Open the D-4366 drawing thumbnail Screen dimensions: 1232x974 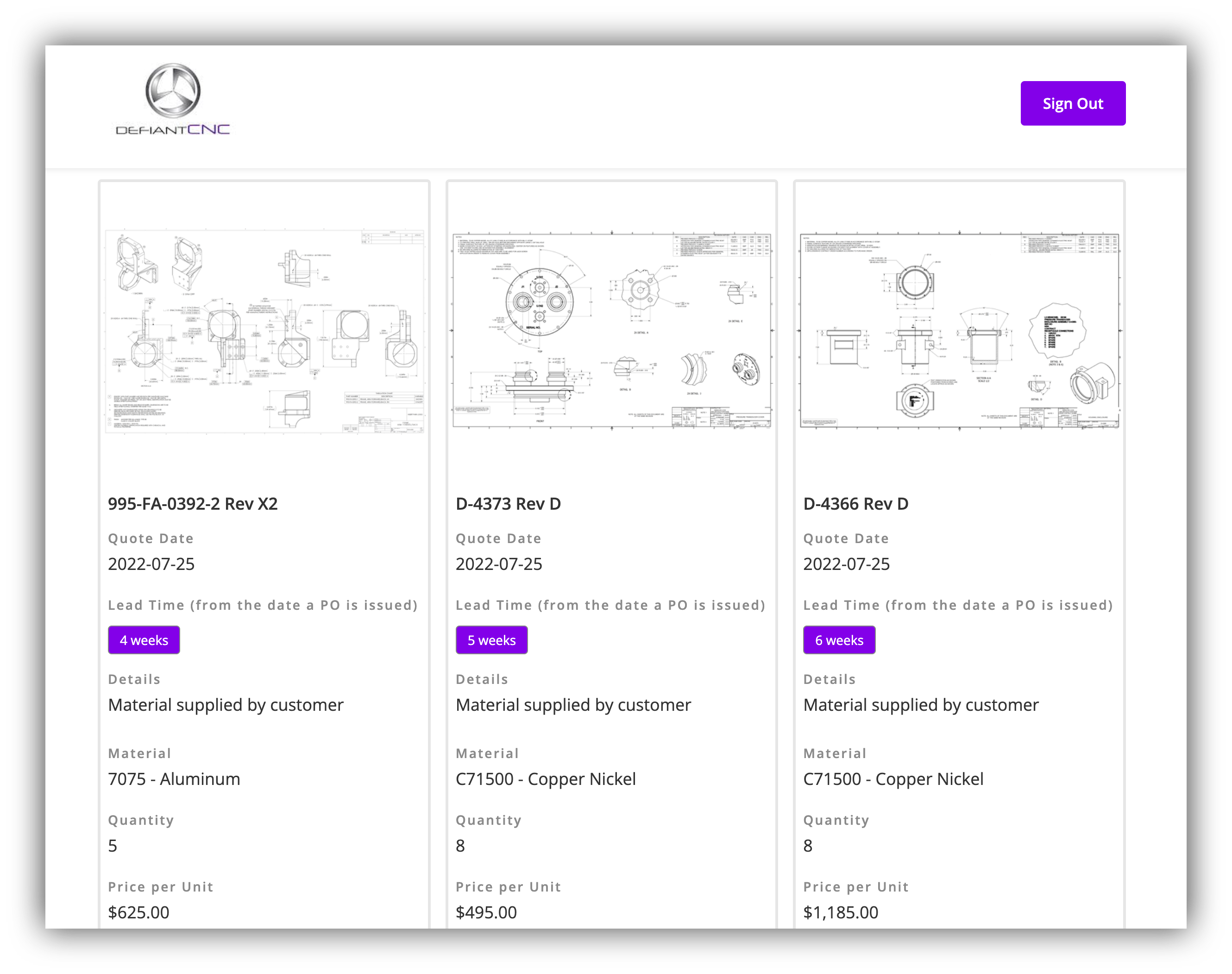(x=959, y=329)
